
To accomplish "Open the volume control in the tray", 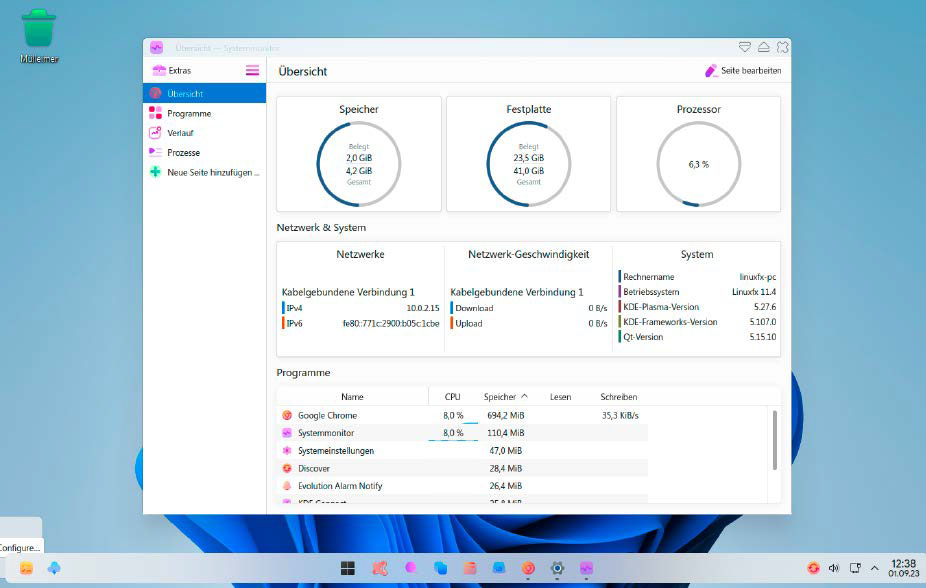I will (x=834, y=568).
